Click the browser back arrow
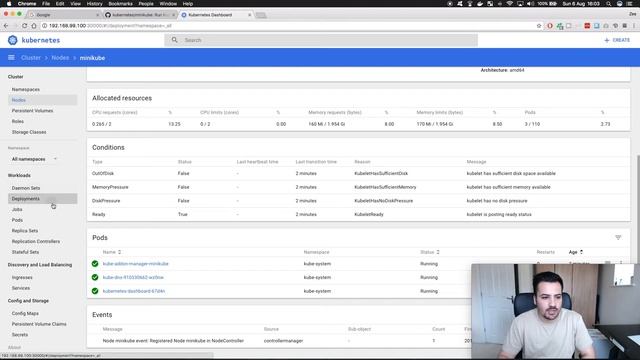640x360 pixels. click(6, 26)
